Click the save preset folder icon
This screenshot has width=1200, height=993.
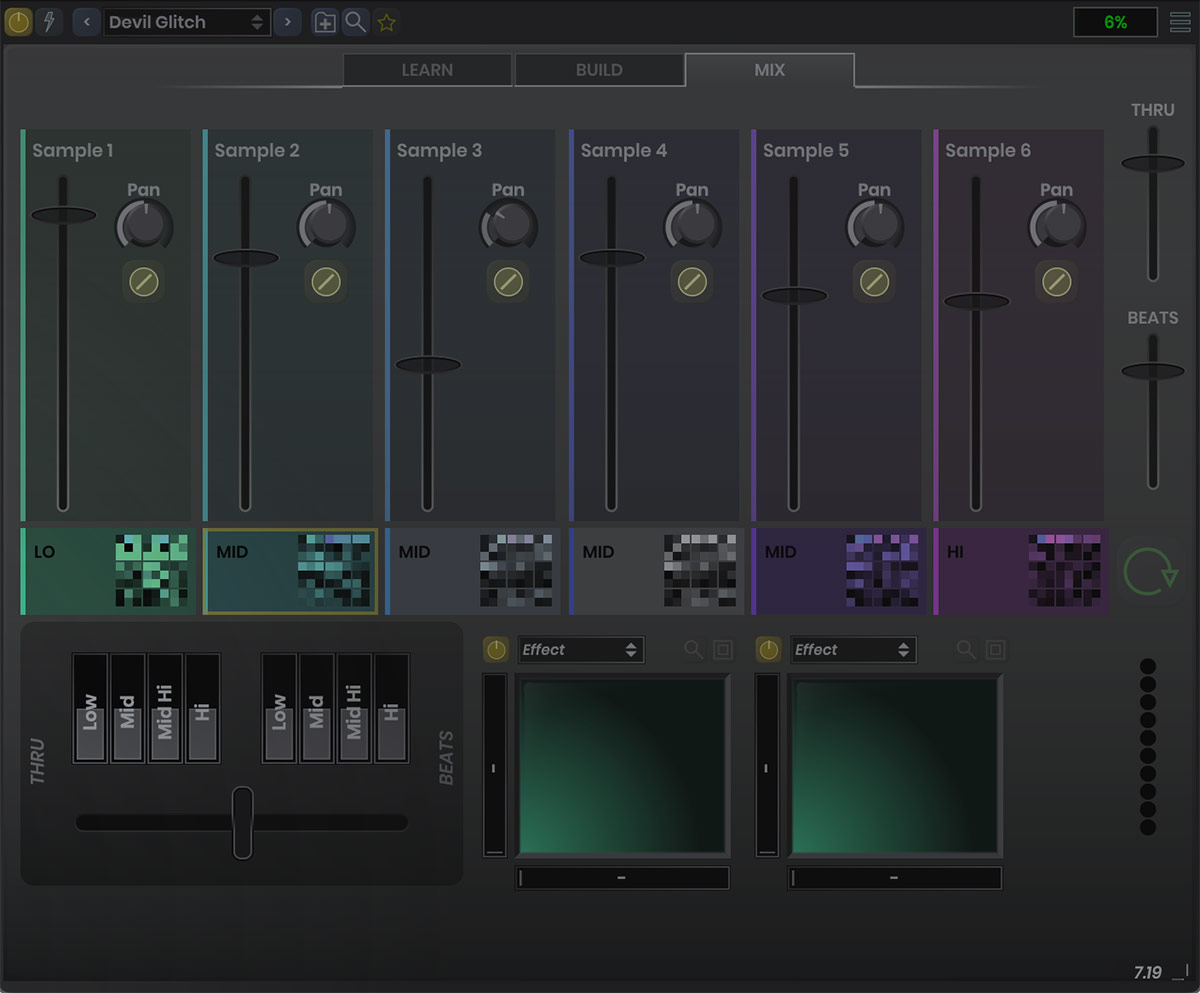[324, 21]
